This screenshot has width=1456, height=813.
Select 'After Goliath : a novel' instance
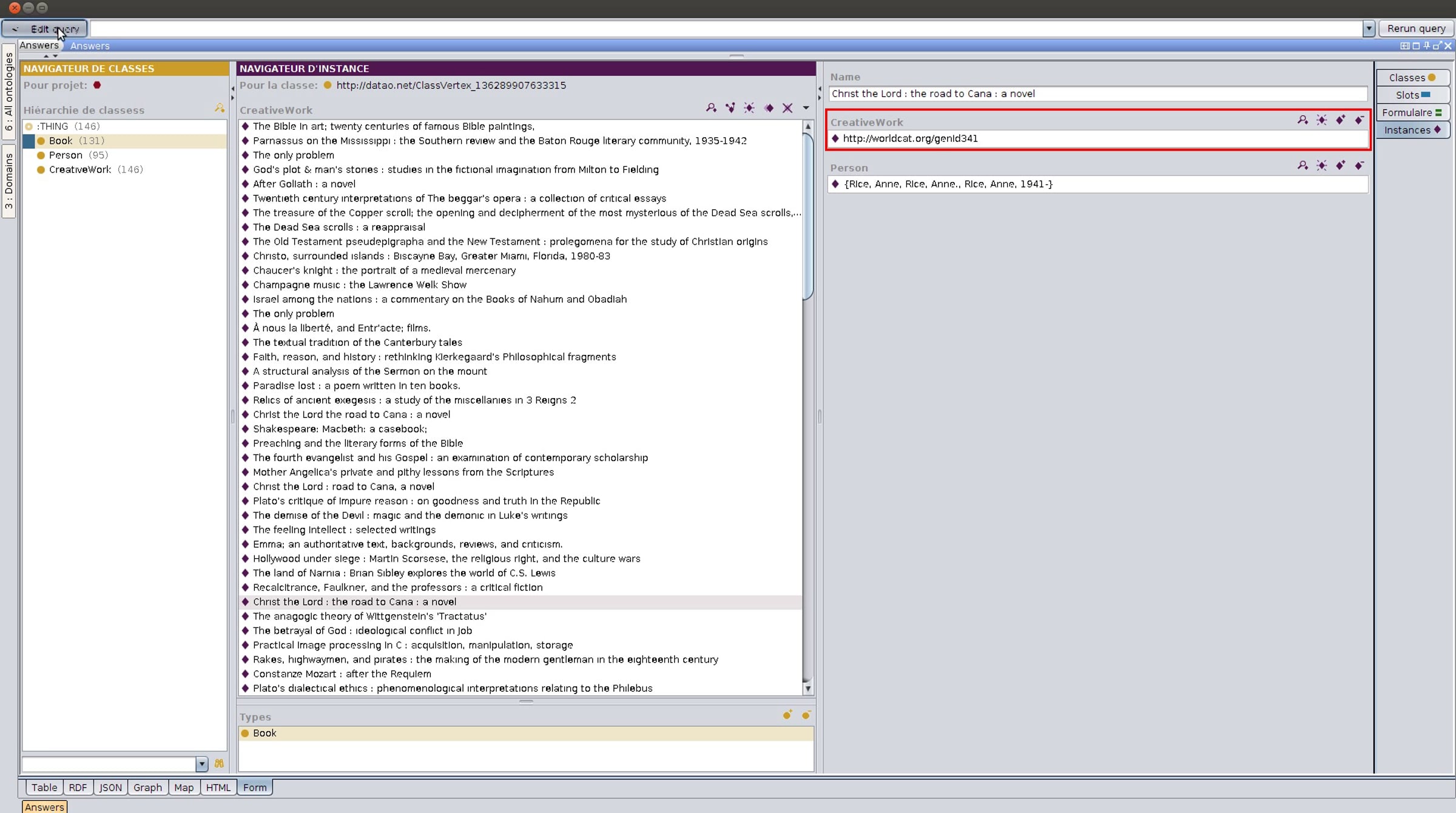304,184
